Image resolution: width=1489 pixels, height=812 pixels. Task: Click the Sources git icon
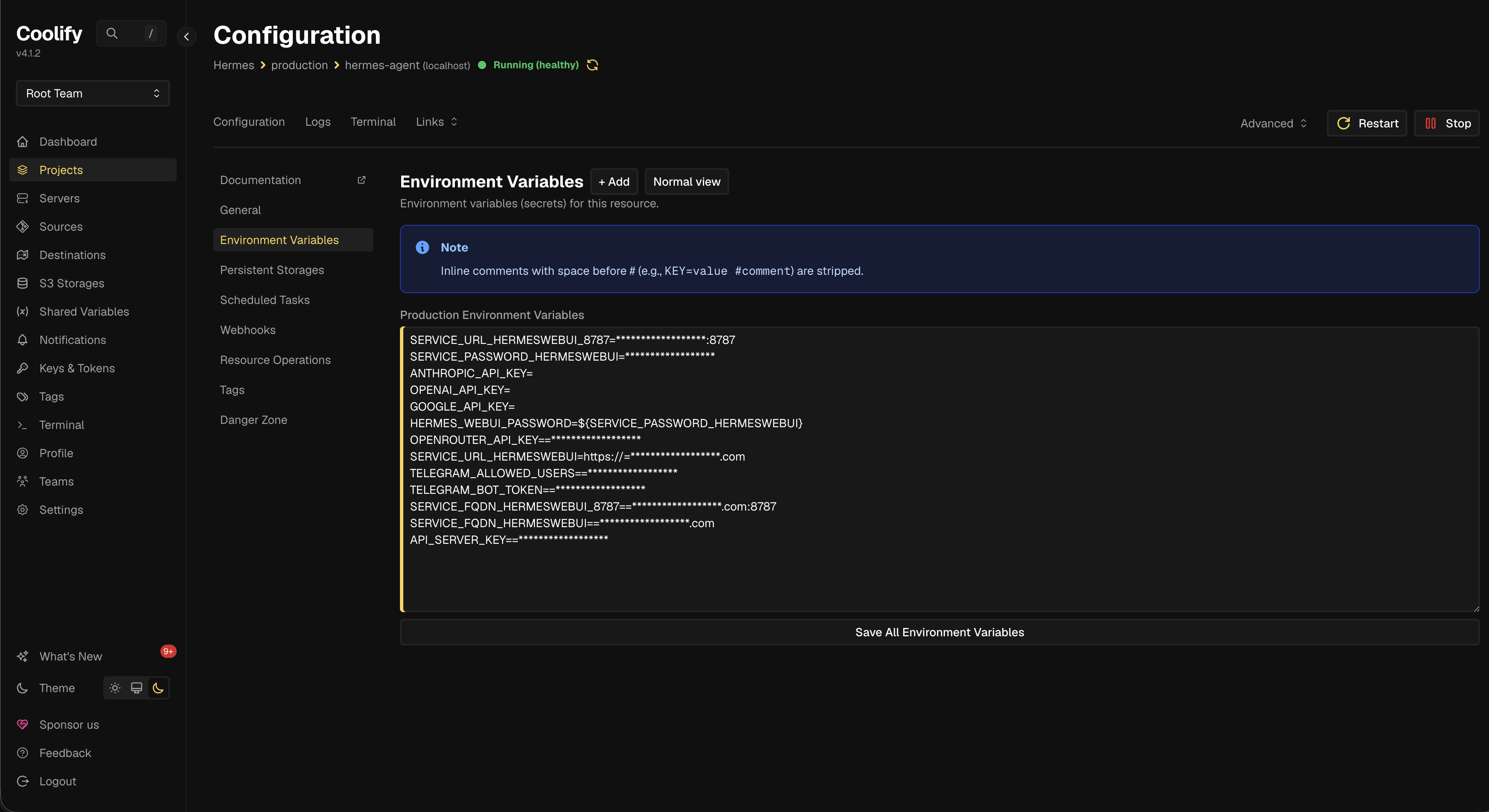coord(22,227)
